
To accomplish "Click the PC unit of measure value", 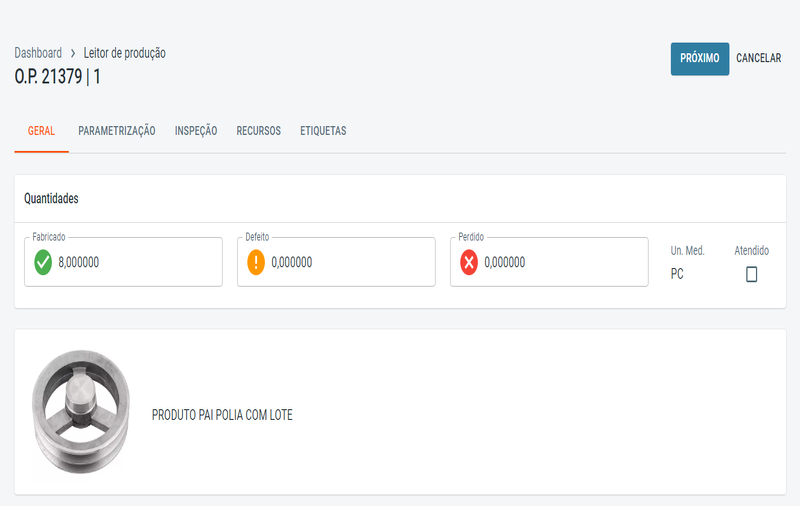I will coord(677,274).
